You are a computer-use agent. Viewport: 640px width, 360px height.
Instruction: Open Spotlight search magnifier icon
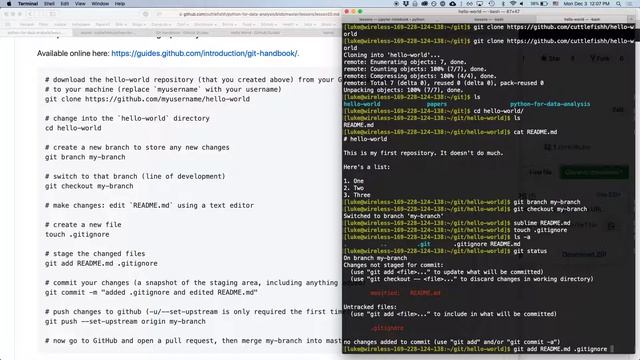(x=619, y=4)
